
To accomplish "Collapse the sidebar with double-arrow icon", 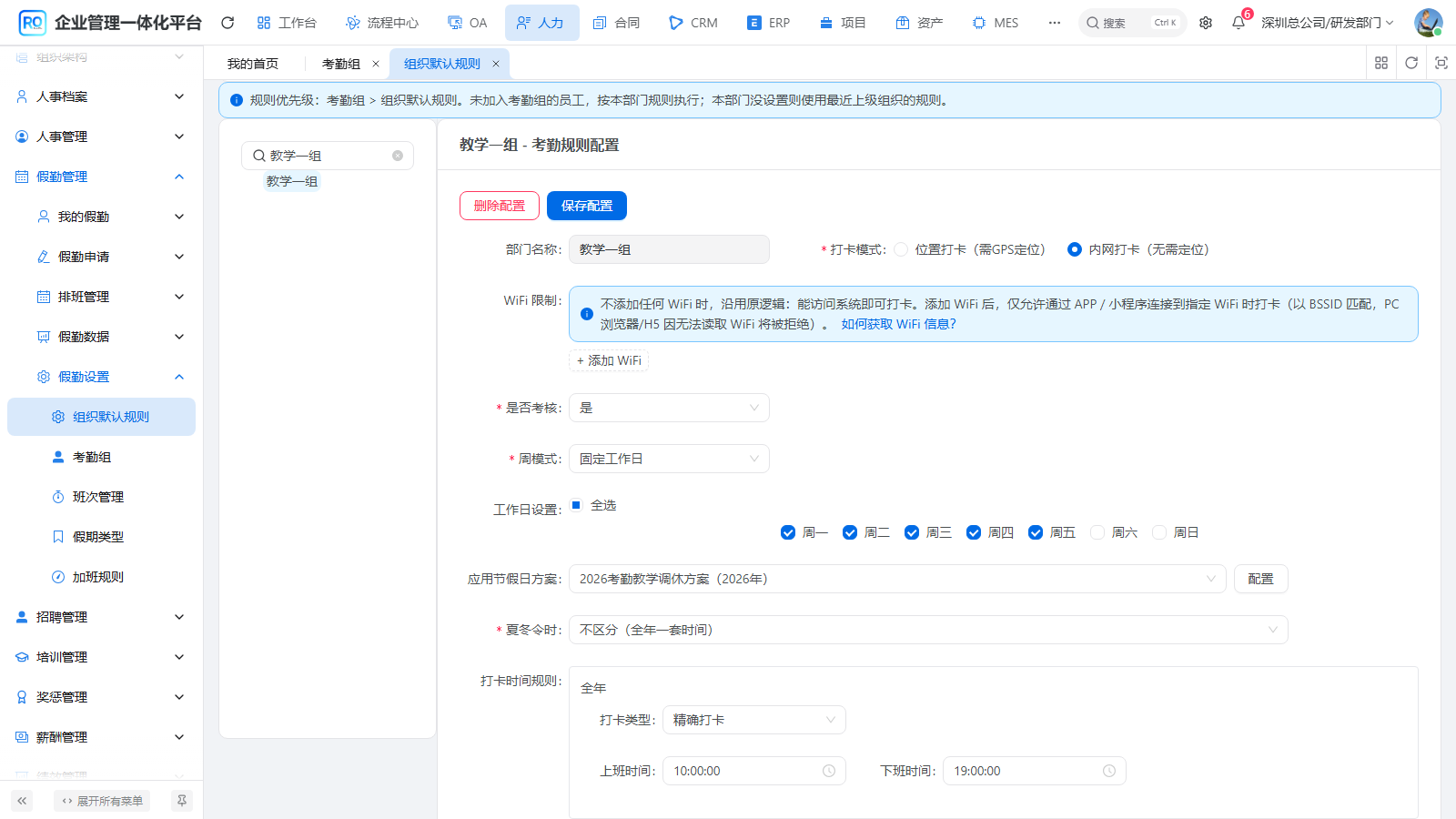I will coord(22,801).
